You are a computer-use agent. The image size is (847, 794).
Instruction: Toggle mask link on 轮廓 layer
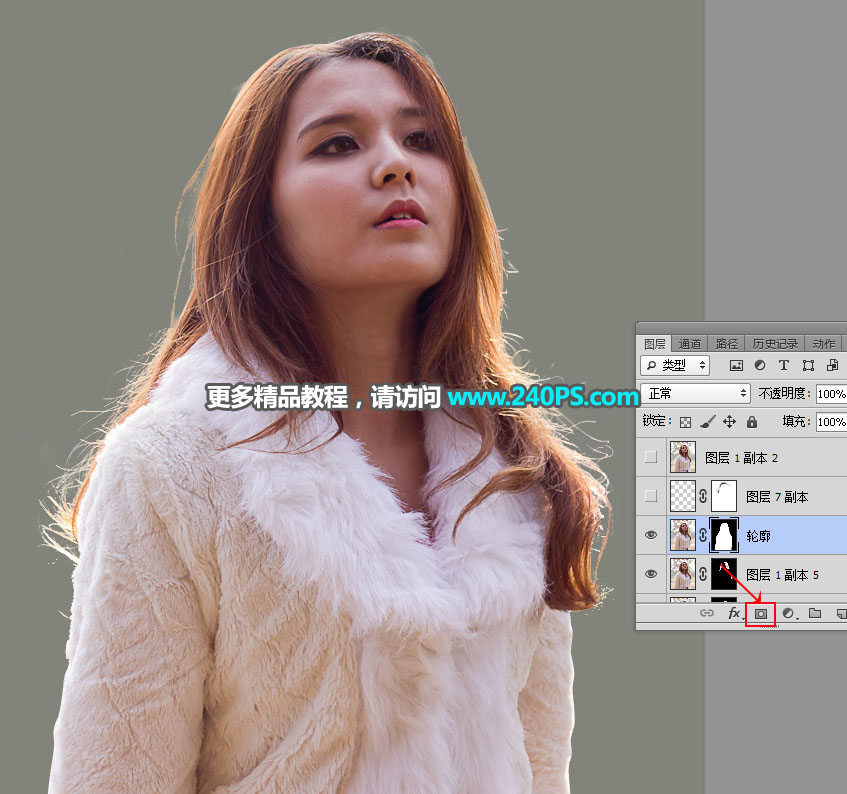coord(703,535)
